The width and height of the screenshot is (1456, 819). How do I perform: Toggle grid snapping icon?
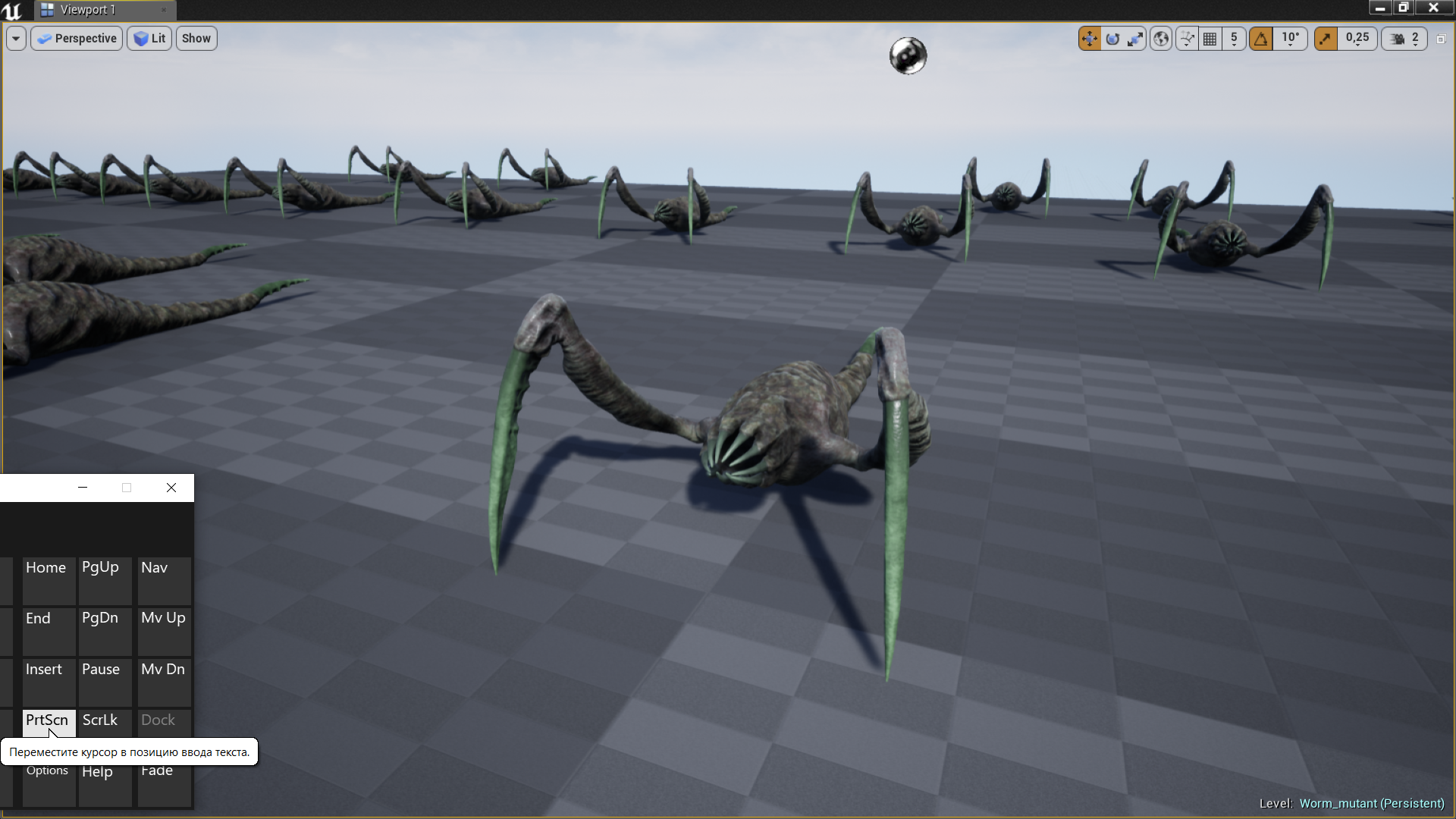pyautogui.click(x=1210, y=39)
